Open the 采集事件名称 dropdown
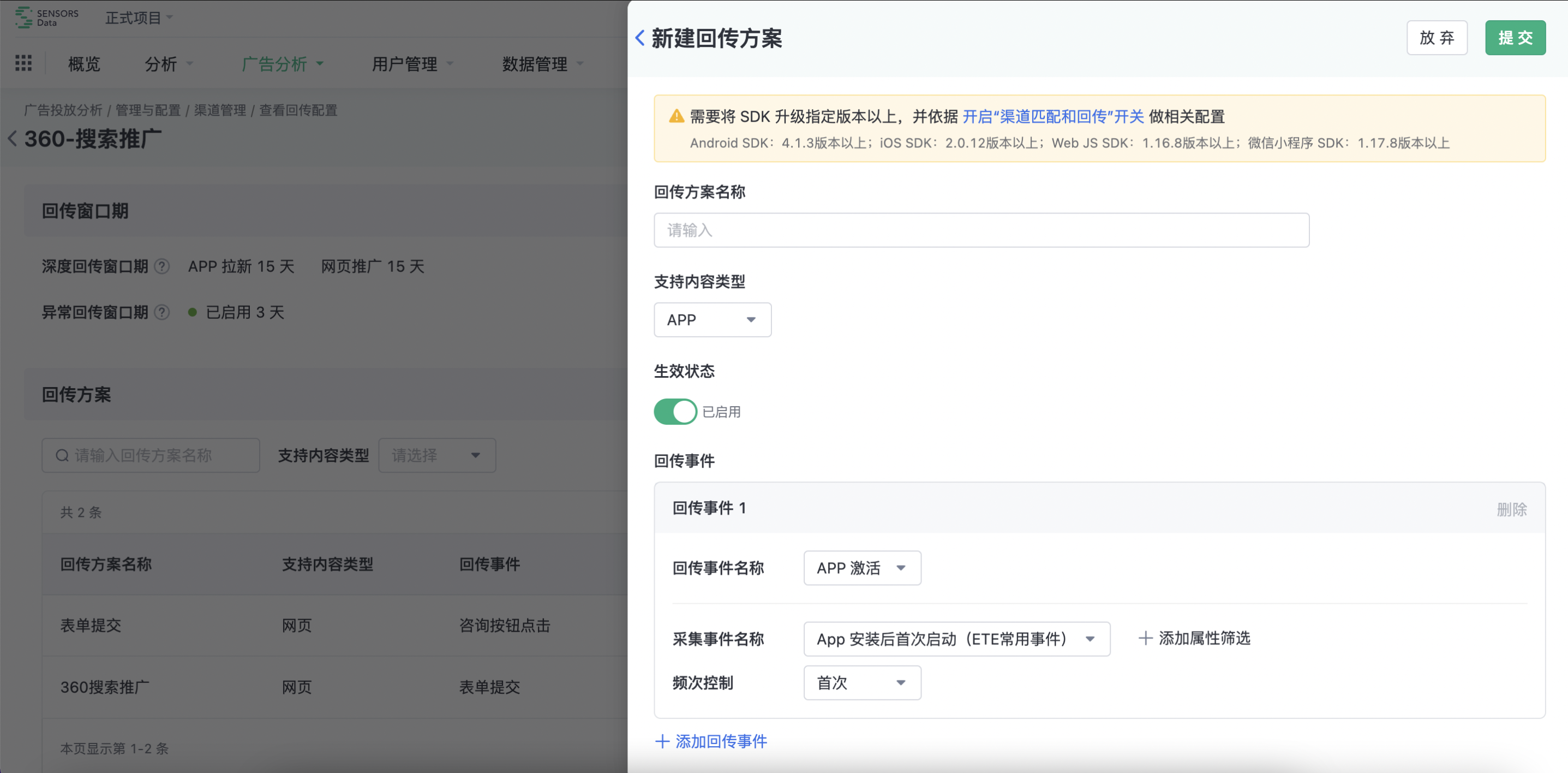1568x773 pixels. point(957,639)
